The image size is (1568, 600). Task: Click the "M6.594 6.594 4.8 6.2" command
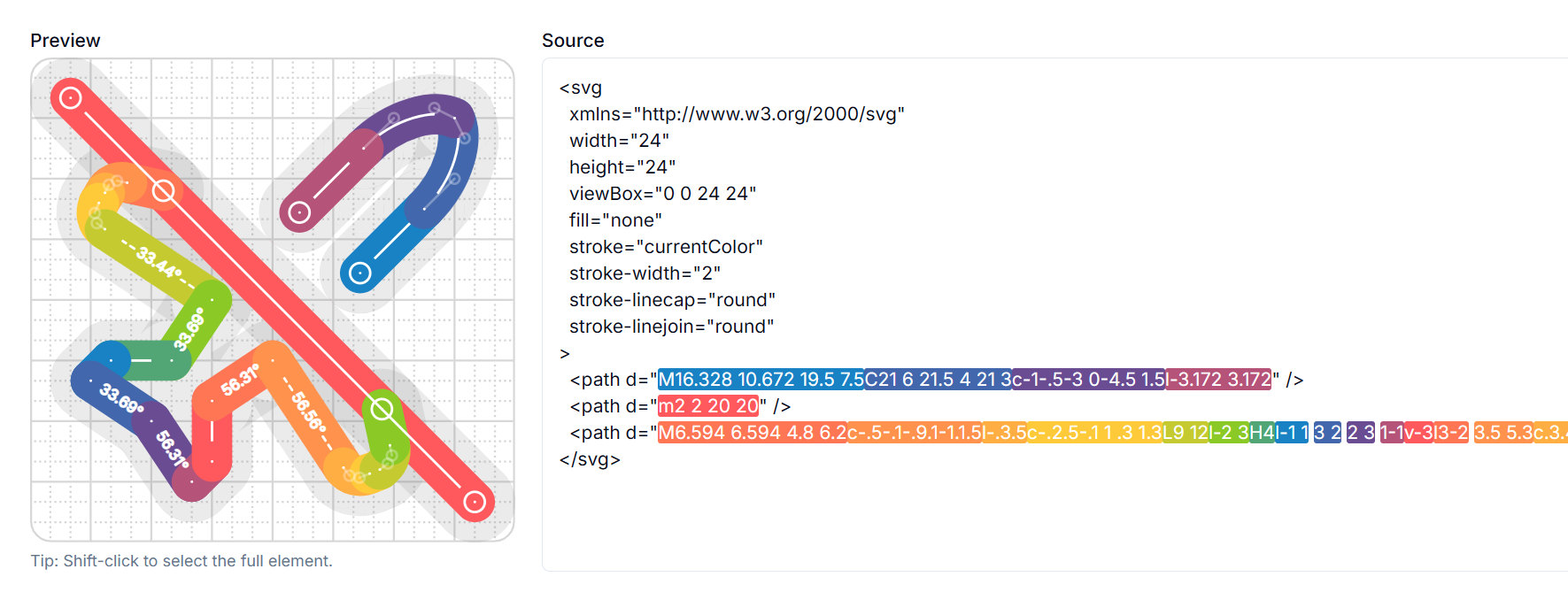coord(752,433)
